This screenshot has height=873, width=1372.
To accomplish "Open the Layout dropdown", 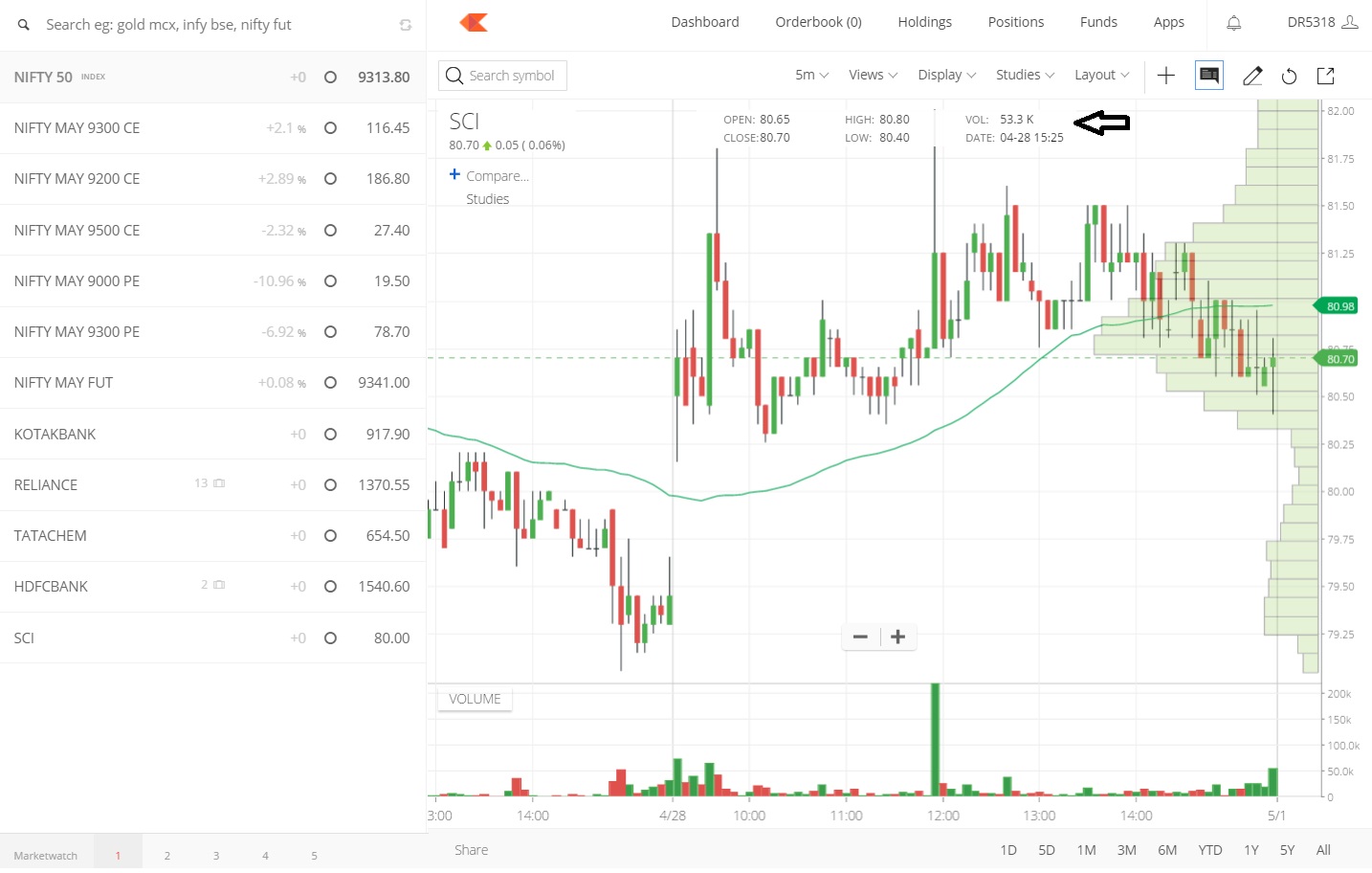I will (1101, 75).
